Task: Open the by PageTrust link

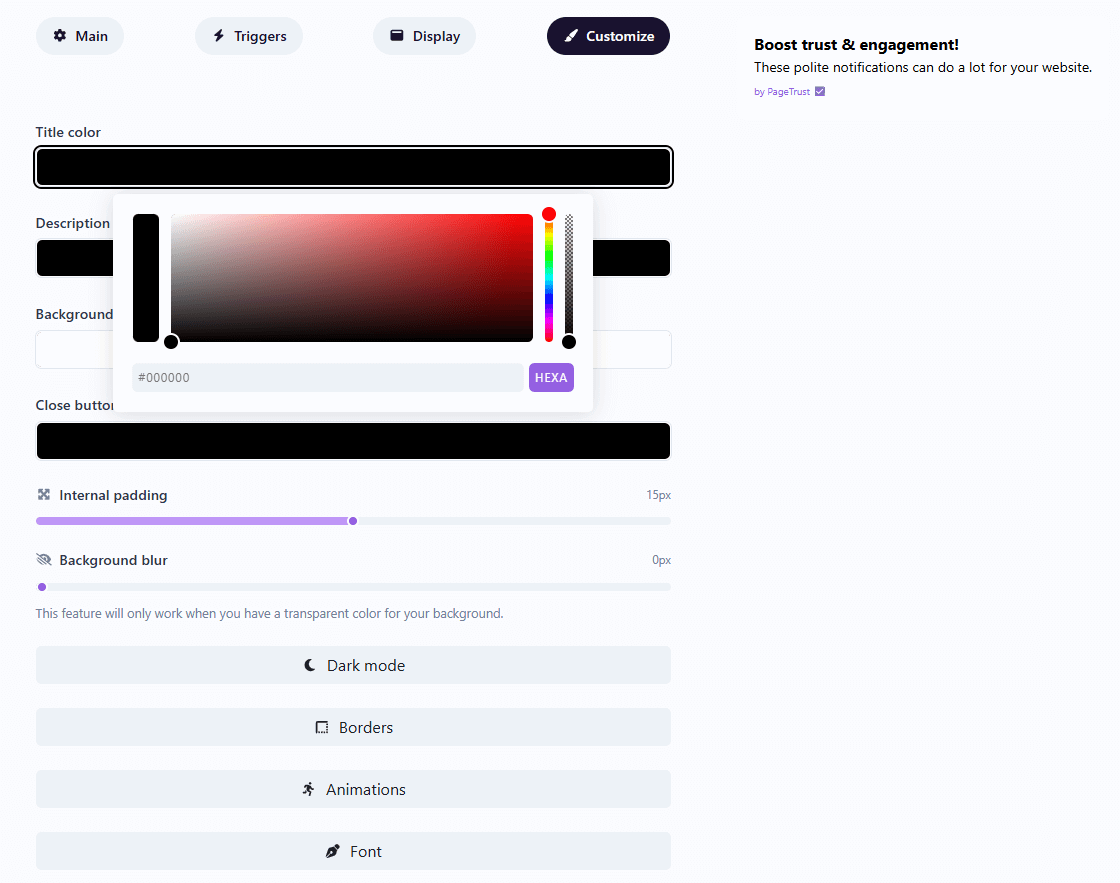Action: point(782,92)
